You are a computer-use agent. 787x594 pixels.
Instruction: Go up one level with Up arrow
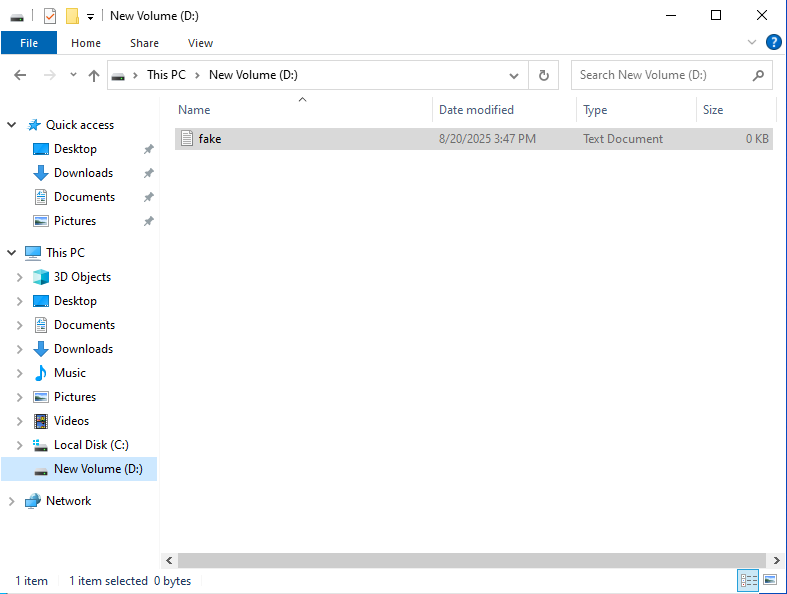click(x=94, y=75)
